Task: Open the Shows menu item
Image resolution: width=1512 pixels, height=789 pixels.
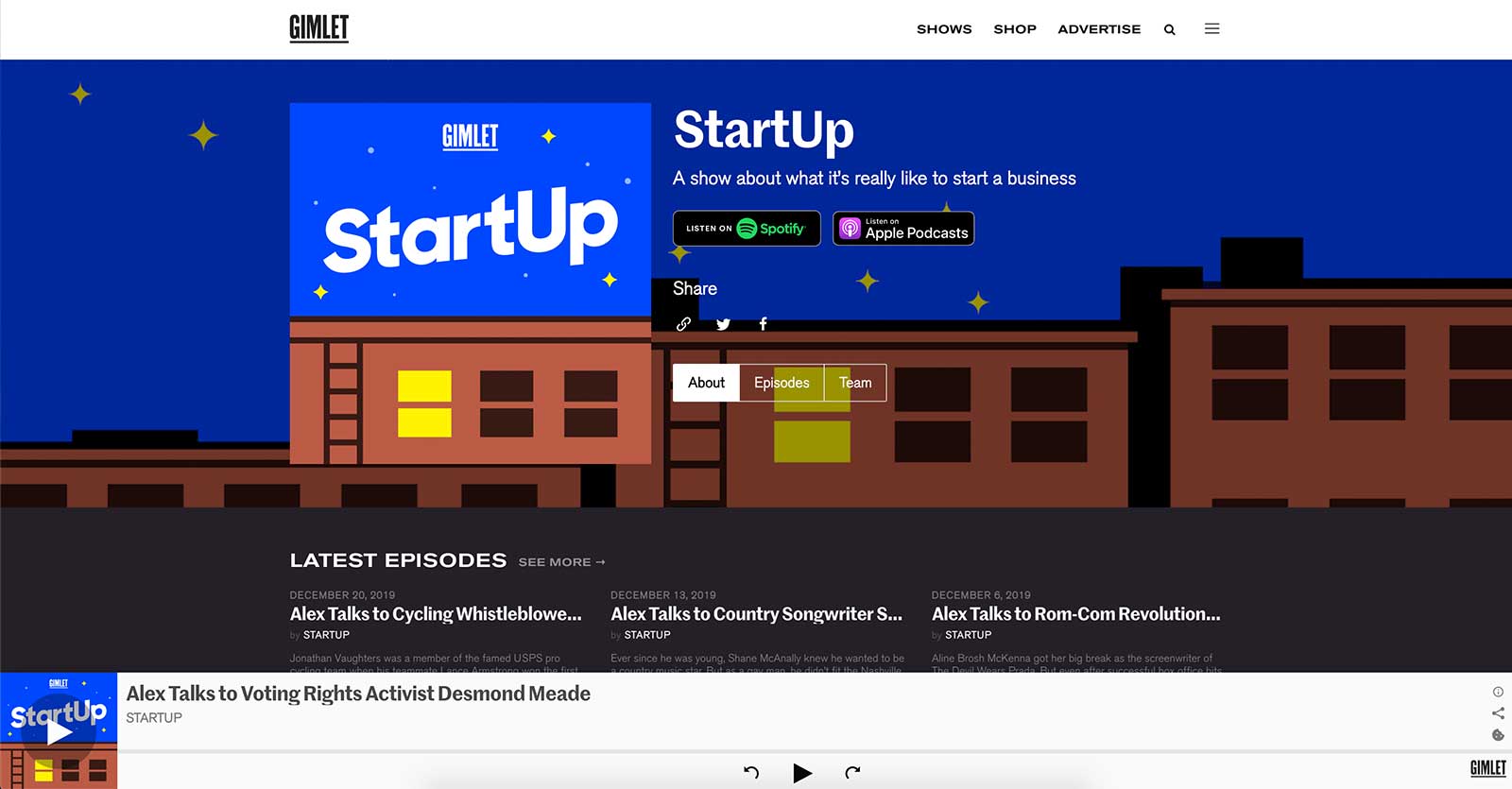Action: pos(944,29)
